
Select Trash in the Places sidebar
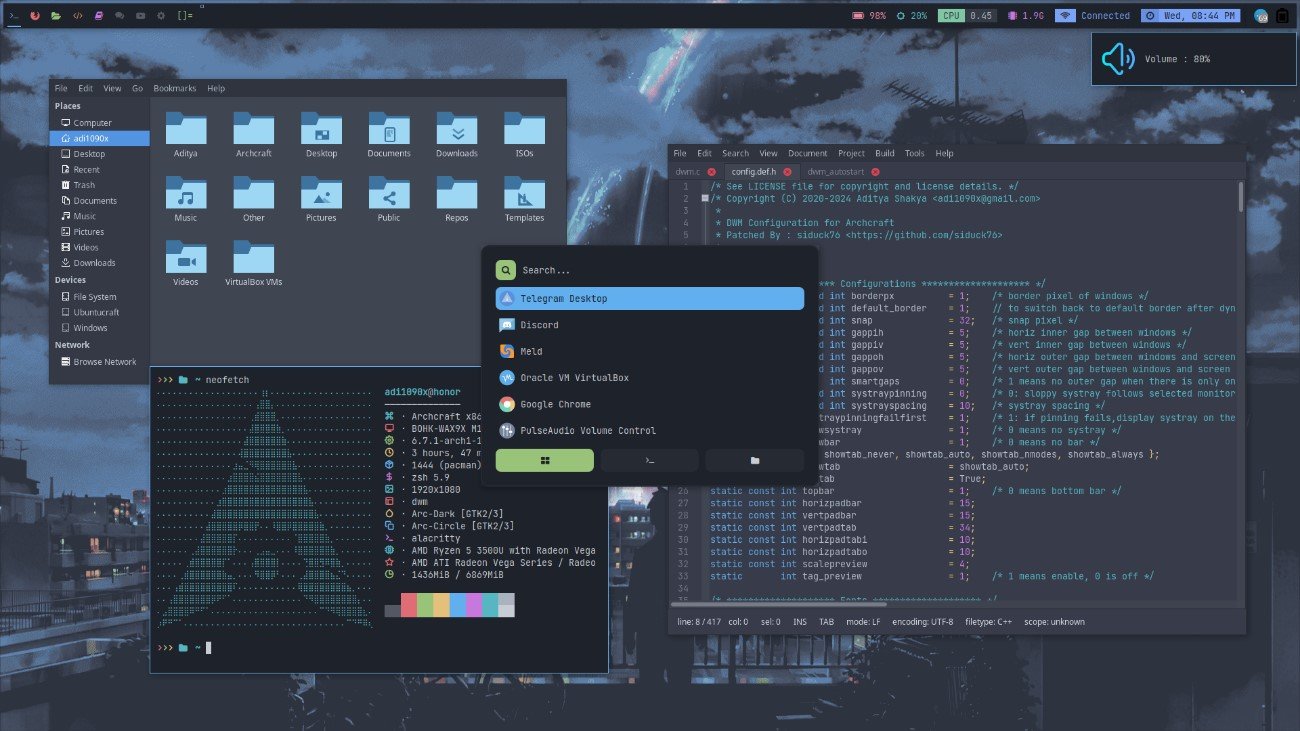(x=80, y=184)
